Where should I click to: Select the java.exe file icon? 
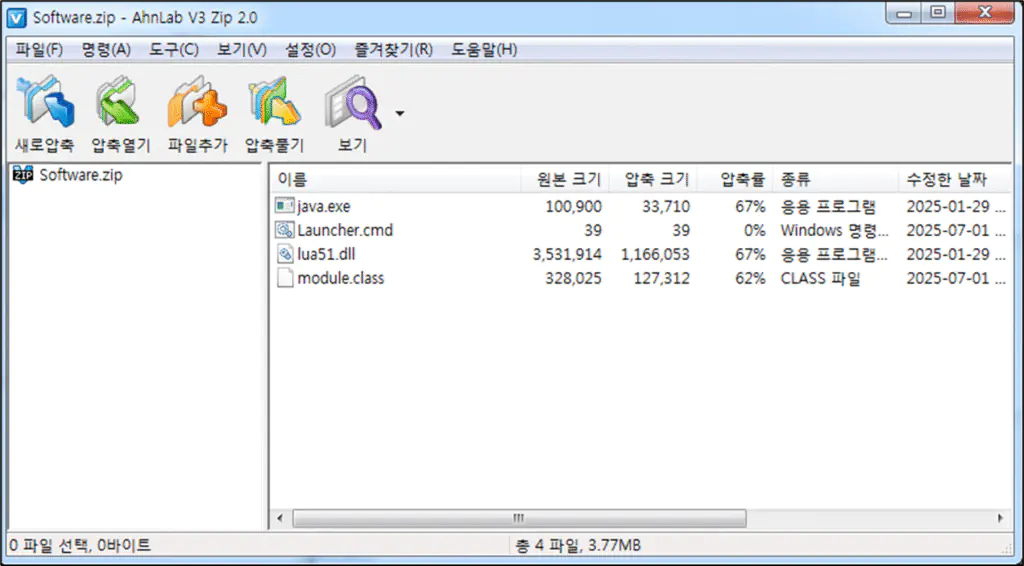[x=285, y=206]
